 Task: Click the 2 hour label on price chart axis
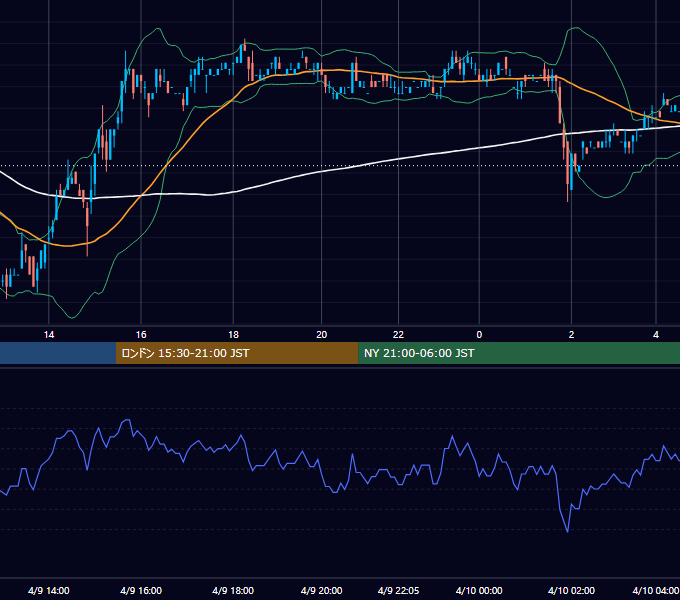[x=571, y=335]
